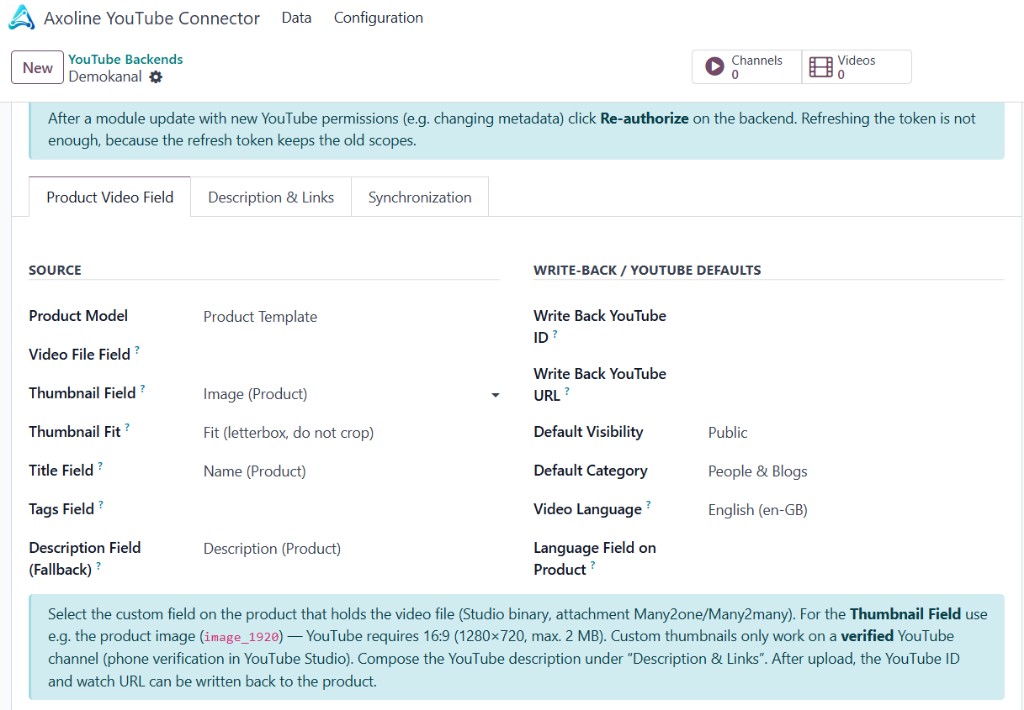This screenshot has height=710, width=1024.
Task: Show help for Description Field (Fallback)
Action: [x=99, y=566]
